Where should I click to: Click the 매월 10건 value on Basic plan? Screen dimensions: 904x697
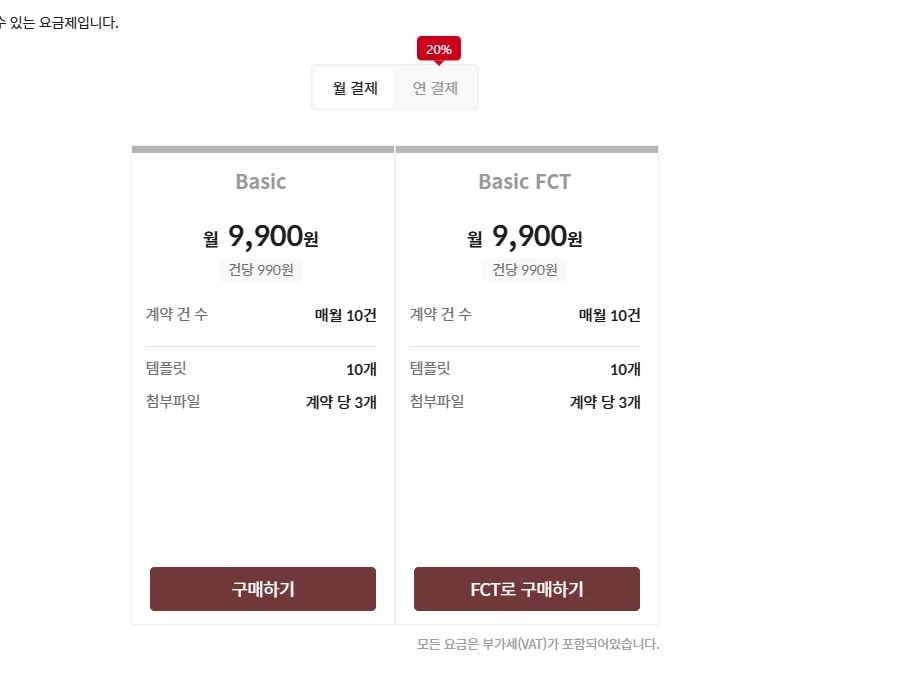[341, 314]
